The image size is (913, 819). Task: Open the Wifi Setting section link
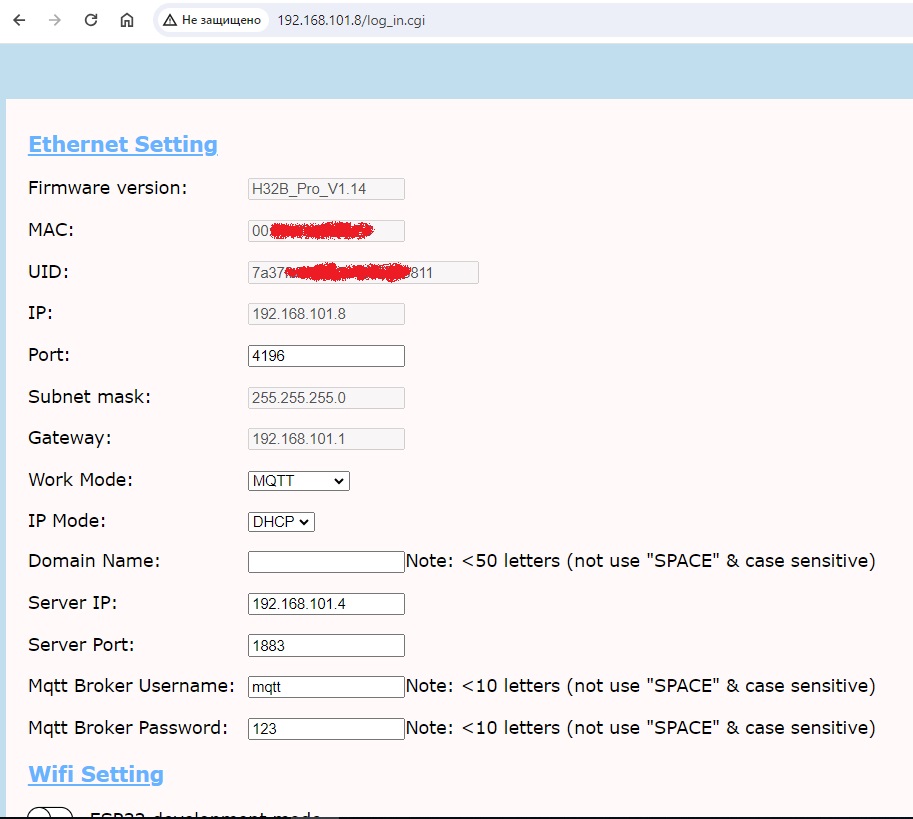tap(96, 775)
